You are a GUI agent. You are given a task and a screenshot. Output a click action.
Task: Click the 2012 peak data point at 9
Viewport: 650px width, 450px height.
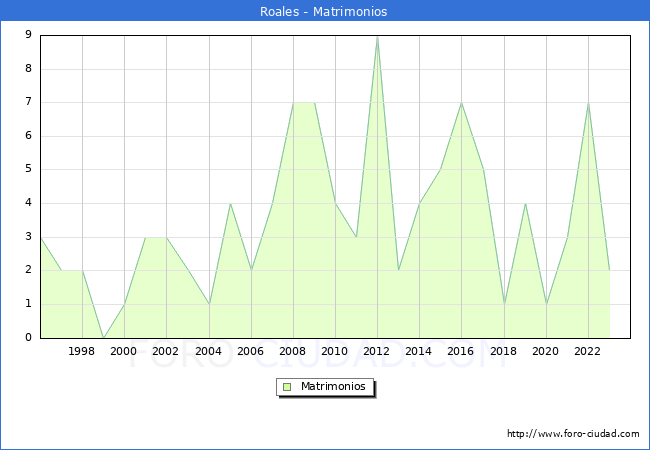[377, 36]
